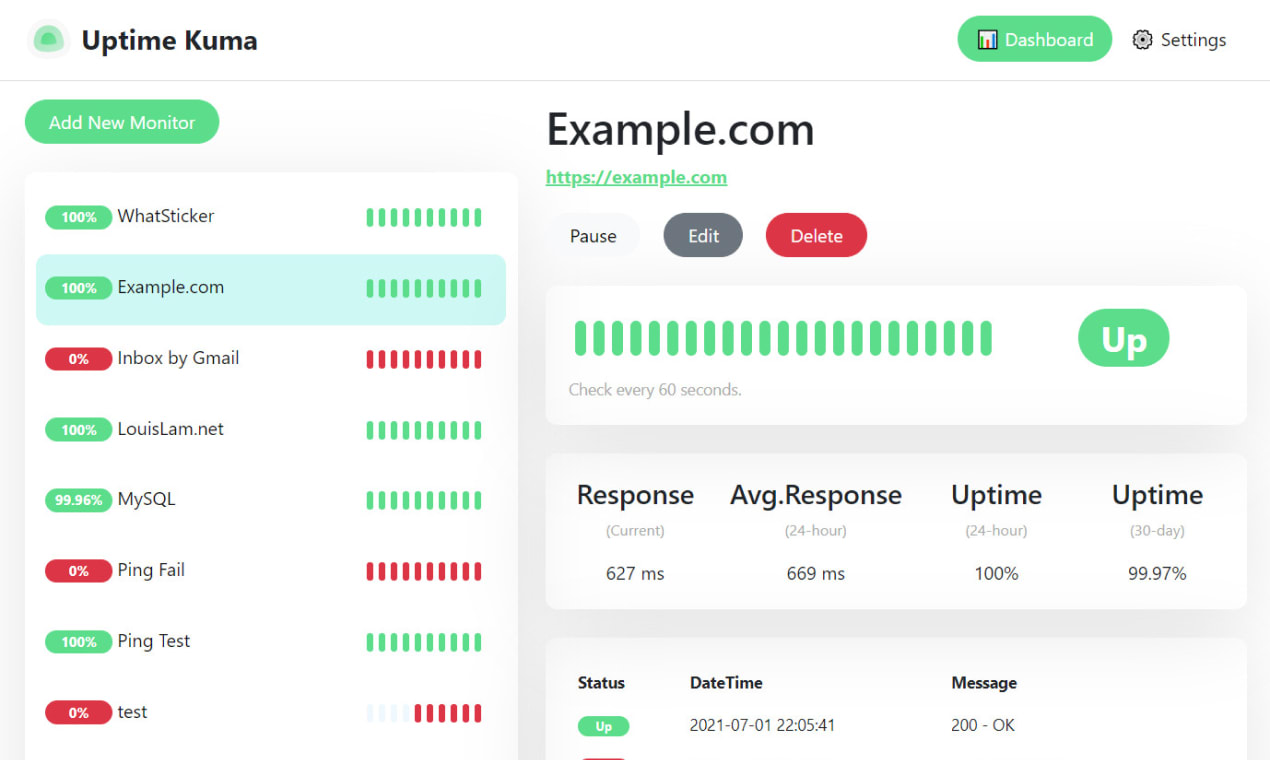1270x760 pixels.
Task: Click the Avg.Response label
Action: [816, 495]
